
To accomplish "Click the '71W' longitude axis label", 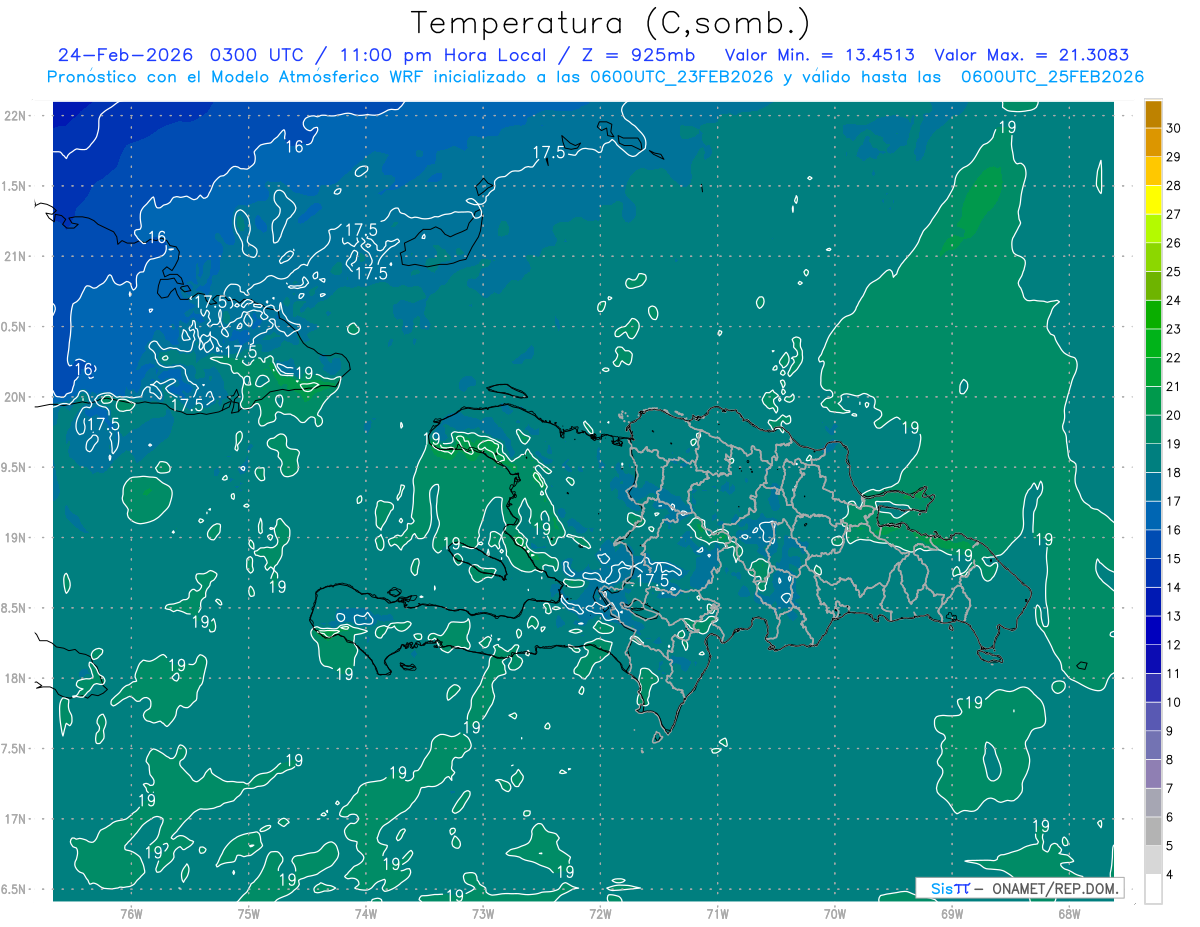I will pos(717,913).
